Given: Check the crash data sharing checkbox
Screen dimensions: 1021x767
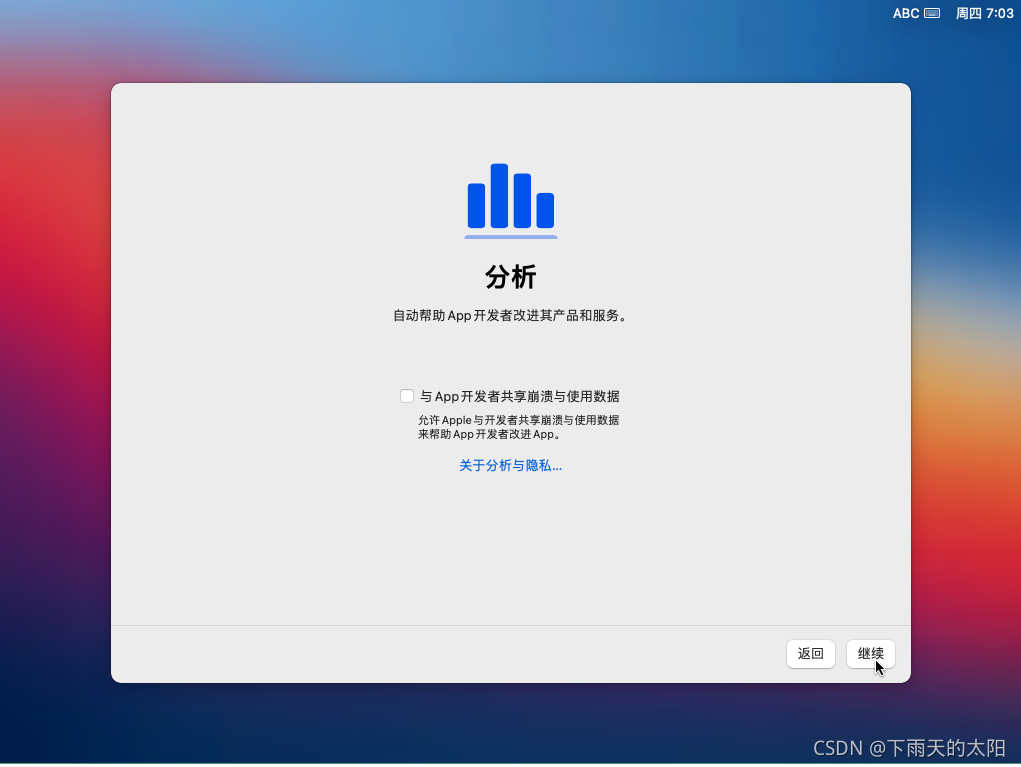Looking at the screenshot, I should pos(407,396).
